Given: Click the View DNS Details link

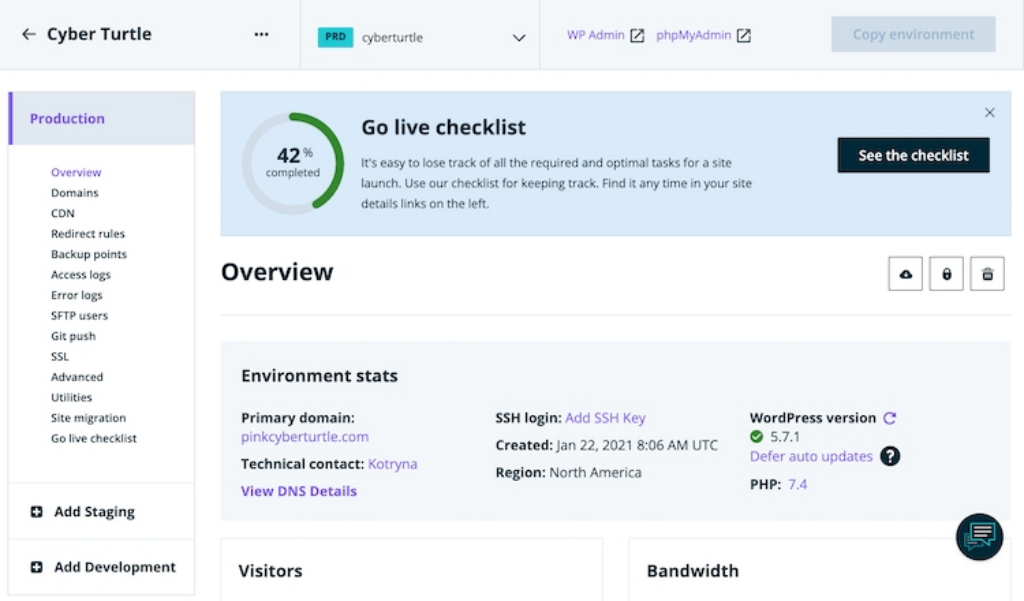Looking at the screenshot, I should (x=298, y=491).
